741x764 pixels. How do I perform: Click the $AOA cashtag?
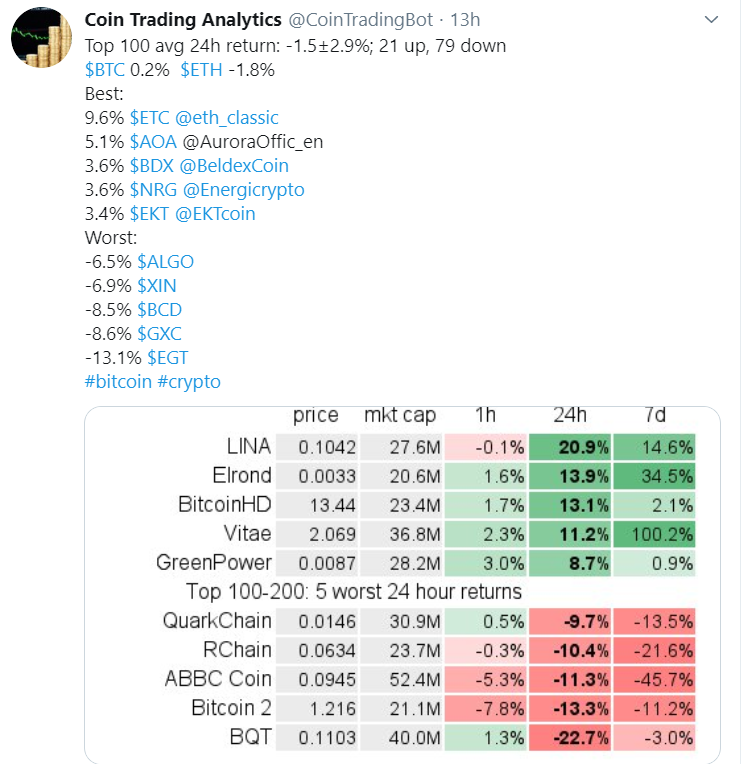153,142
